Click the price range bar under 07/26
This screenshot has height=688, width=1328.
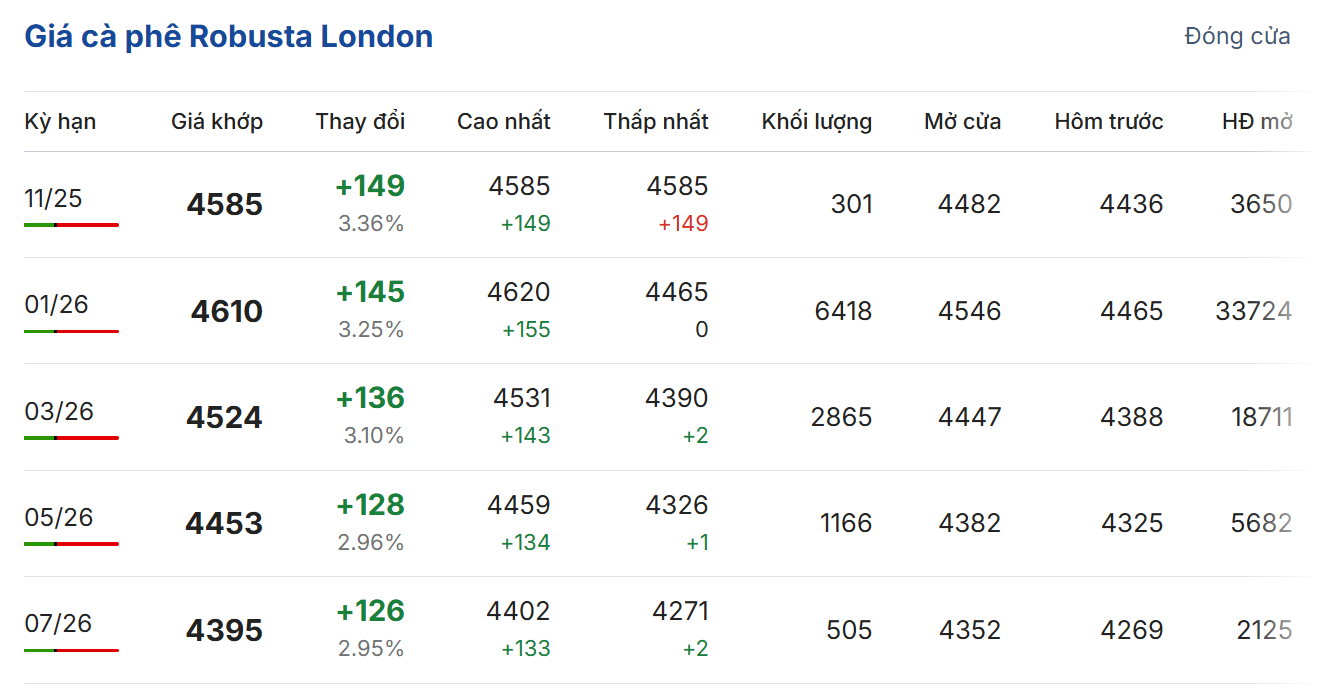click(x=71, y=650)
